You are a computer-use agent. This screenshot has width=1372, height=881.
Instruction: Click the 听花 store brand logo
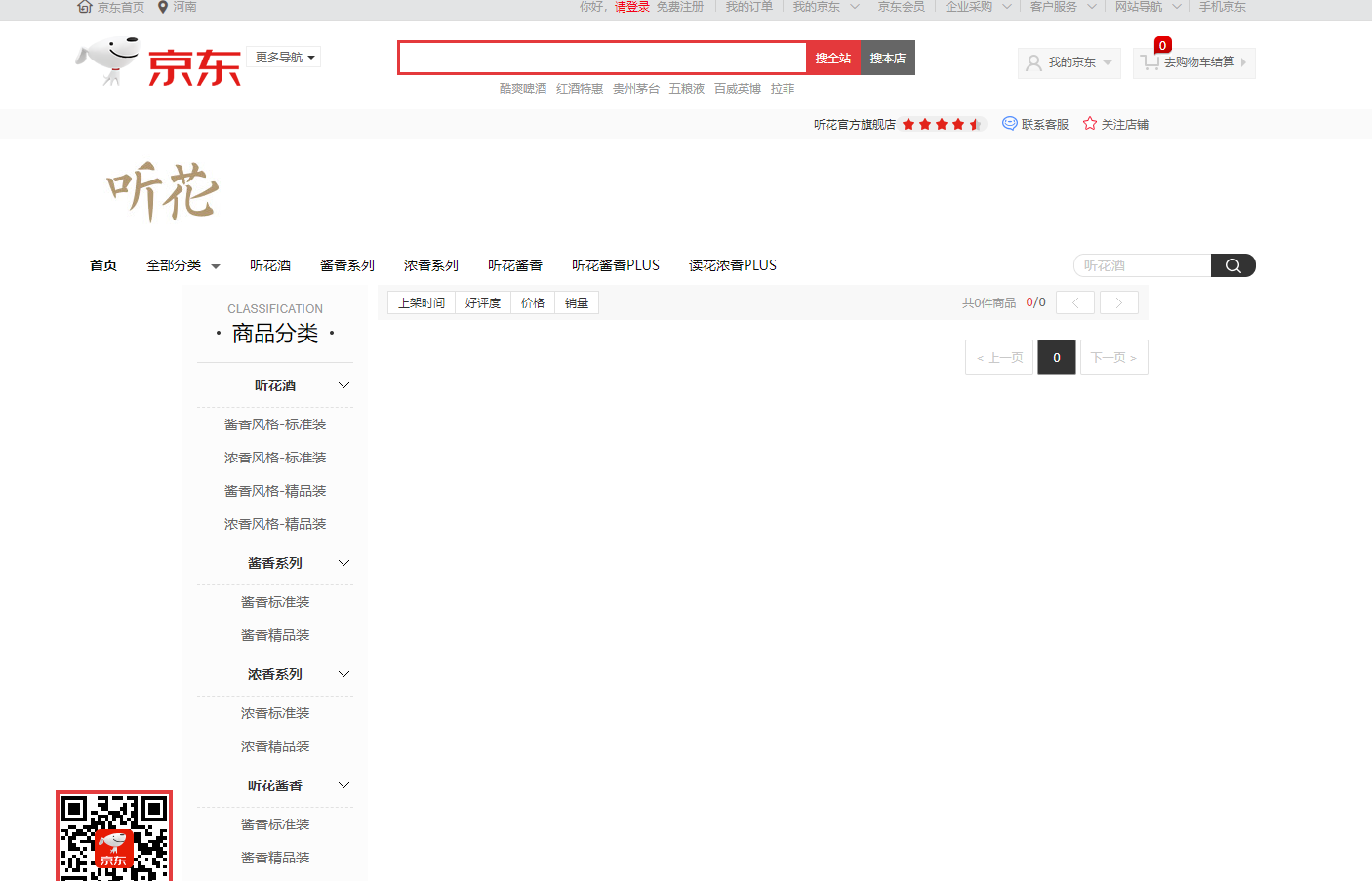pyautogui.click(x=163, y=191)
